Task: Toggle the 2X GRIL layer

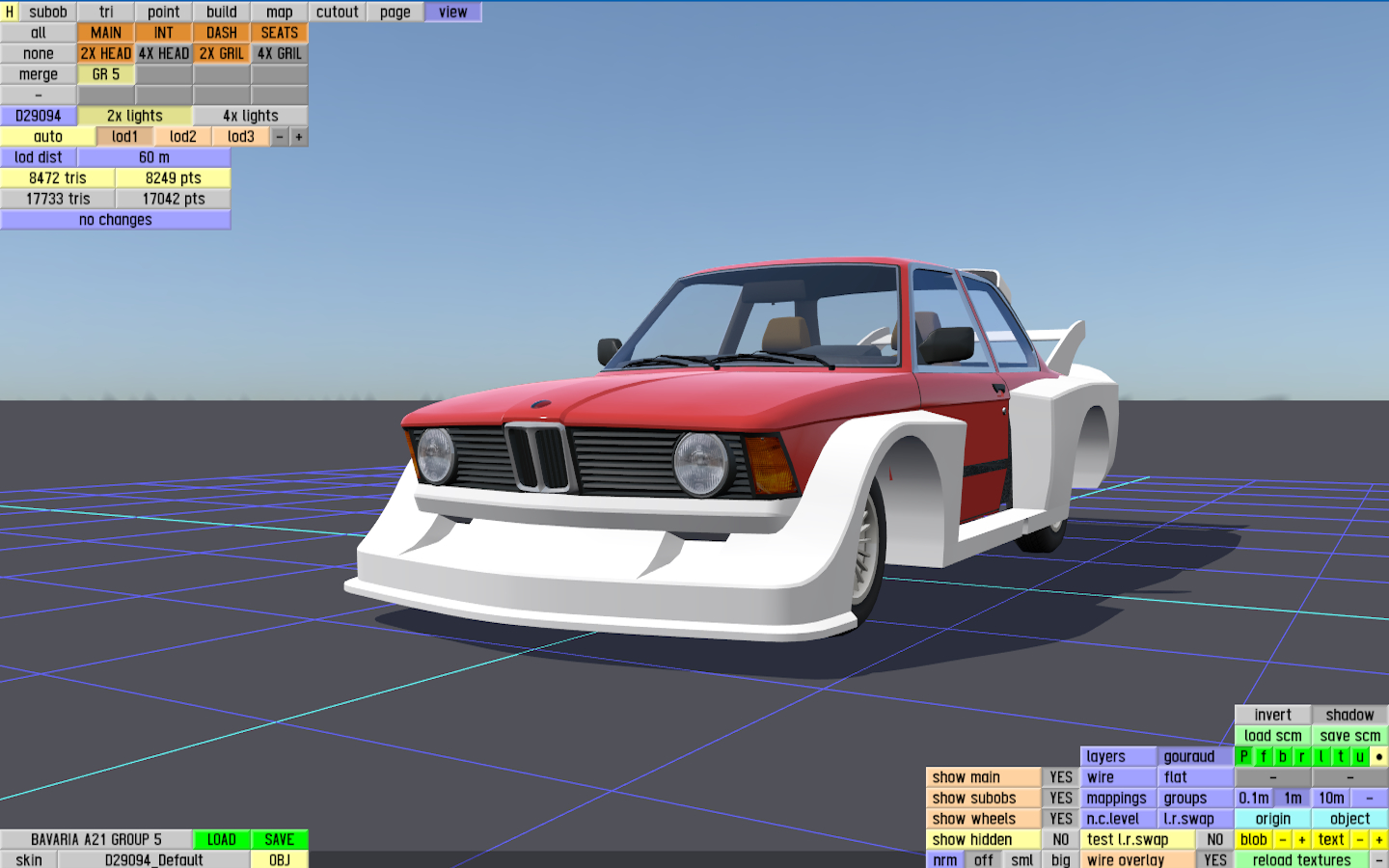Action: point(222,54)
